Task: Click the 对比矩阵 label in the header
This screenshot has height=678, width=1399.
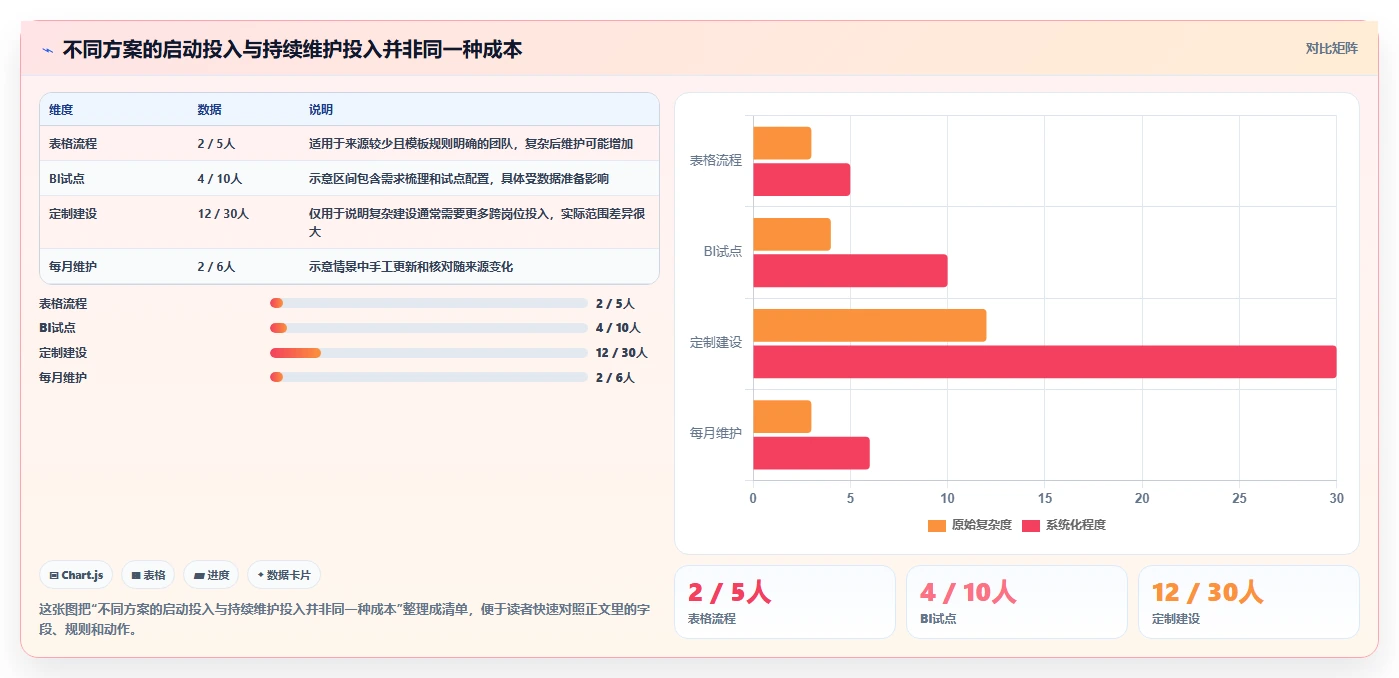Action: [1331, 48]
